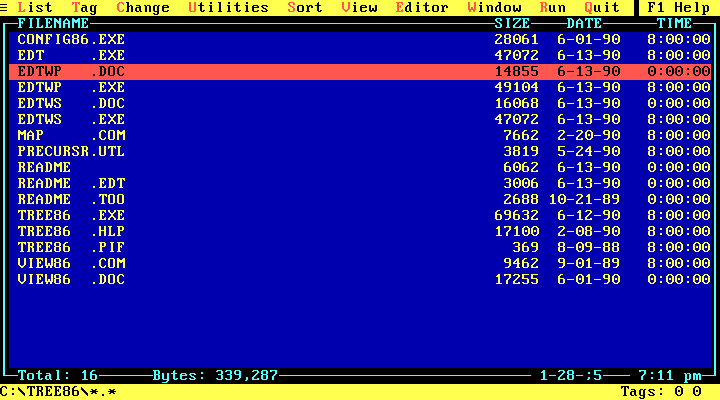Screen dimensions: 720x400
Task: Select file EDT.EXE
Action: tap(360, 56)
